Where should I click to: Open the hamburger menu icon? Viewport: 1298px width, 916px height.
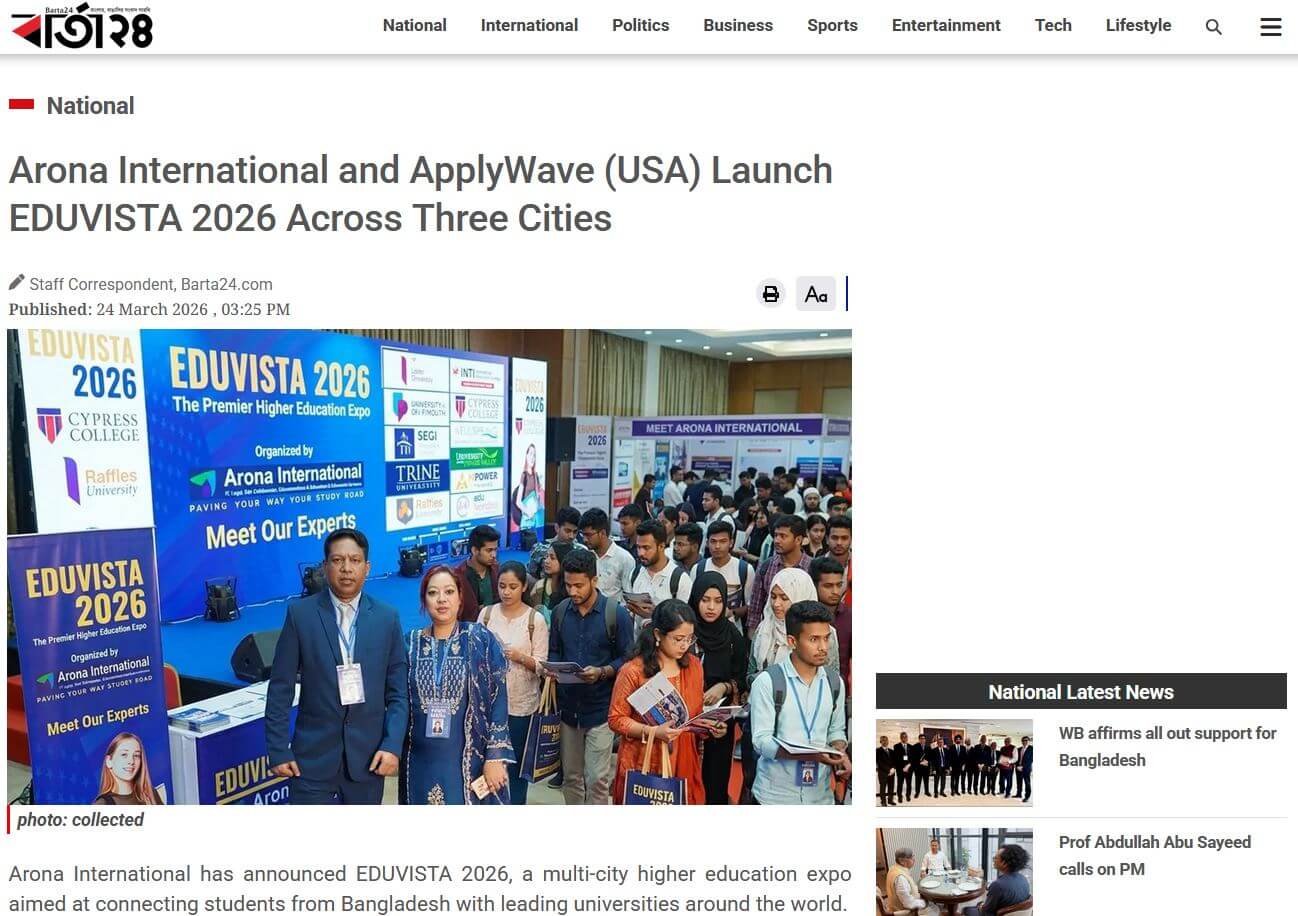pyautogui.click(x=1270, y=27)
